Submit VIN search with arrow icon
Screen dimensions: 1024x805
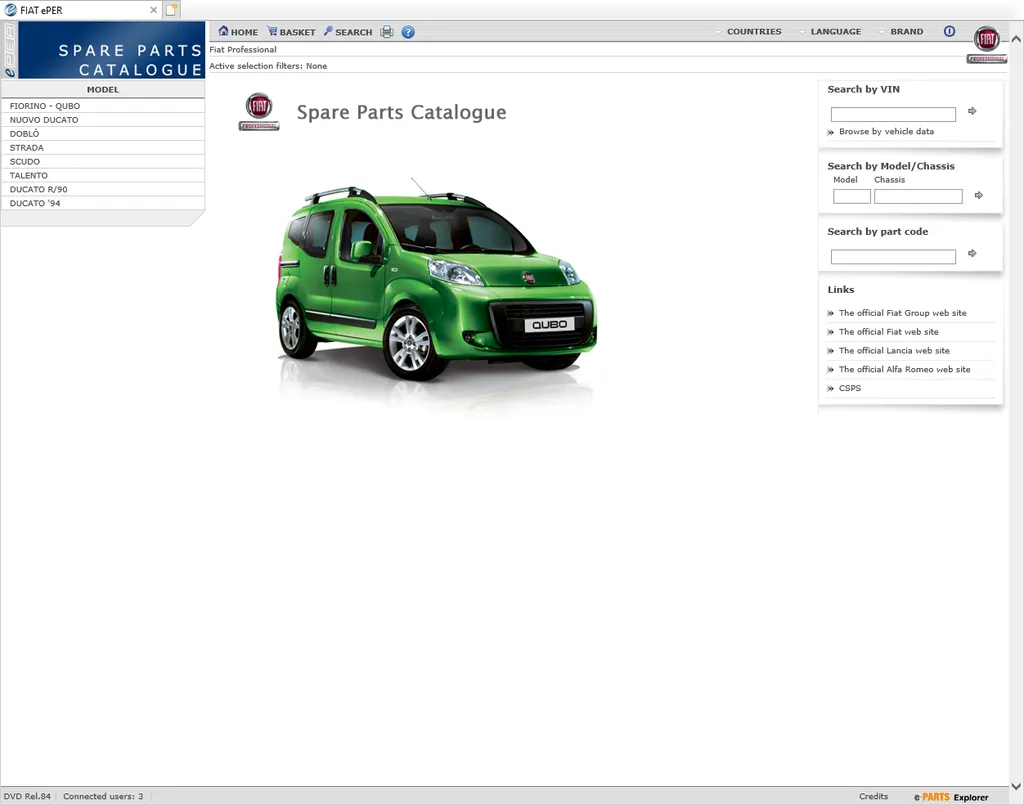972,112
